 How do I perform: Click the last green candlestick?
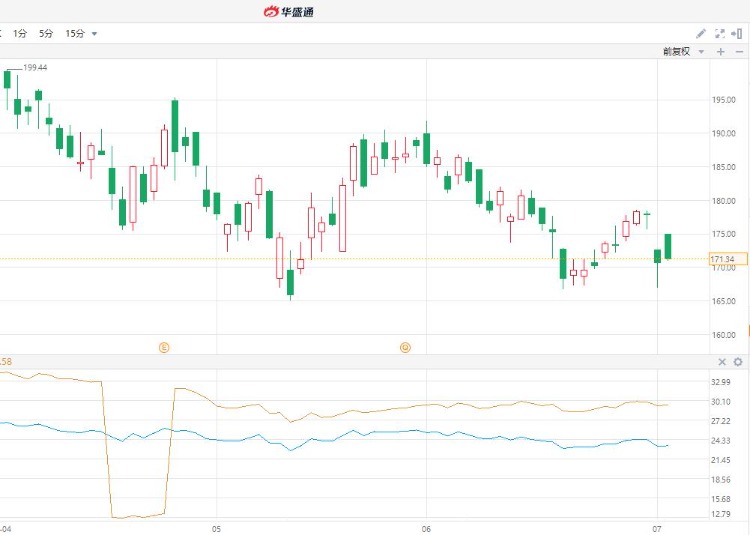[x=668, y=246]
